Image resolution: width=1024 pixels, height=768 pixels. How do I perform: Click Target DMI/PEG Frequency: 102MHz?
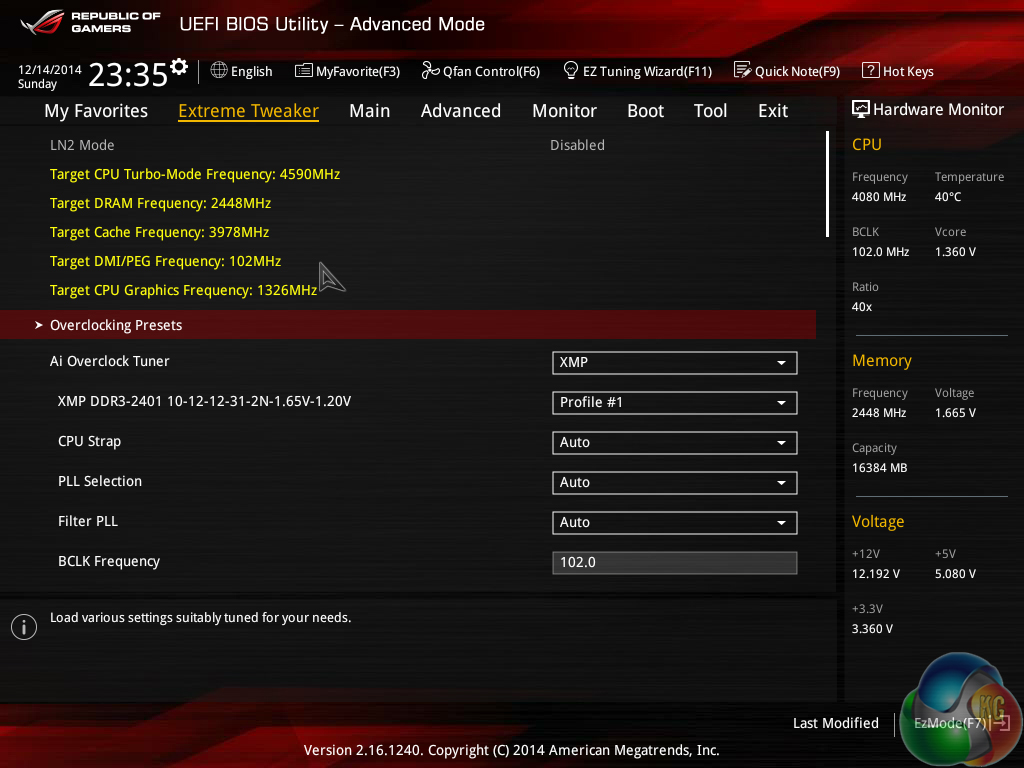(165, 261)
